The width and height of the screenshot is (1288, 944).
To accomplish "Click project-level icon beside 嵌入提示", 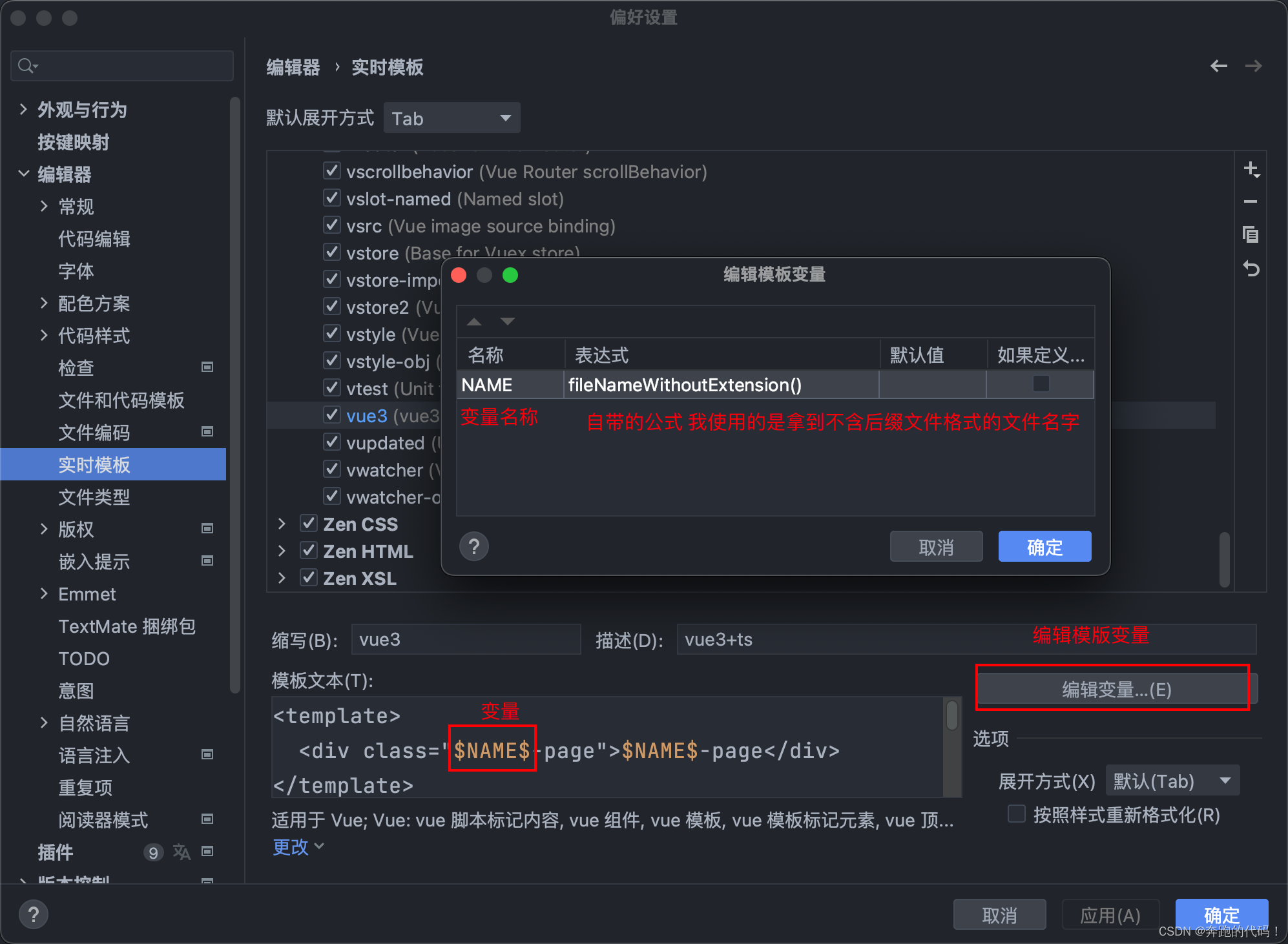I will point(207,560).
